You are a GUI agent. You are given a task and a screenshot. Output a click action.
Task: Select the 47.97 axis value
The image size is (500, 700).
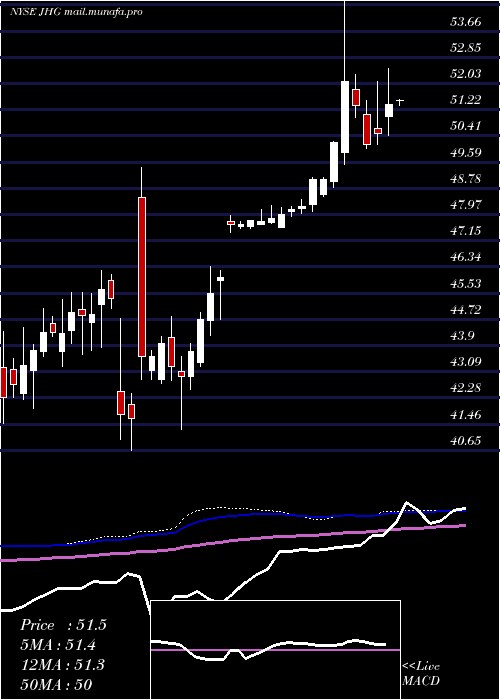pyautogui.click(x=466, y=204)
